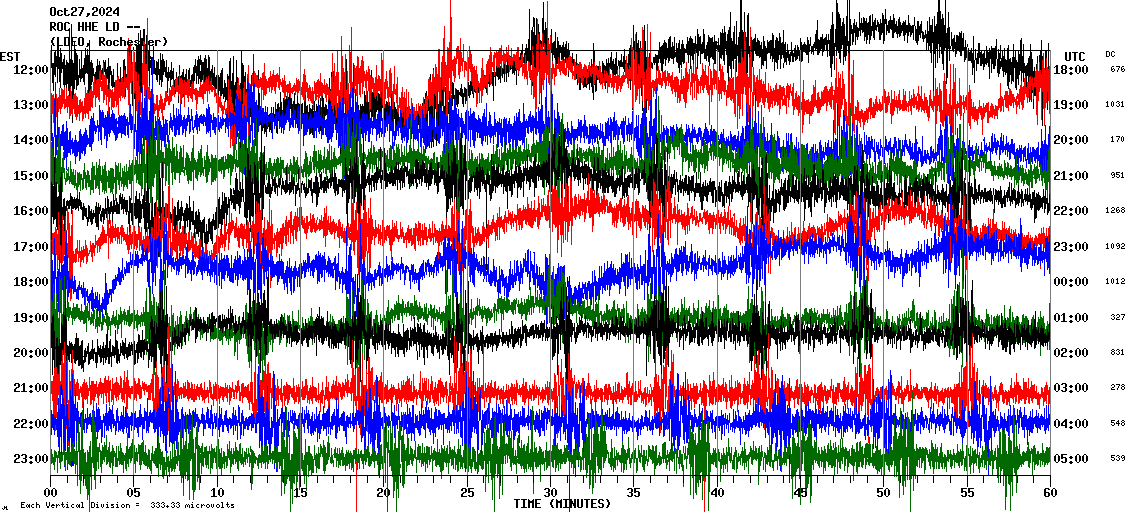Image resolution: width=1130 pixels, height=519 pixels.
Task: Select the DC offset value 539
Action: [1117, 459]
